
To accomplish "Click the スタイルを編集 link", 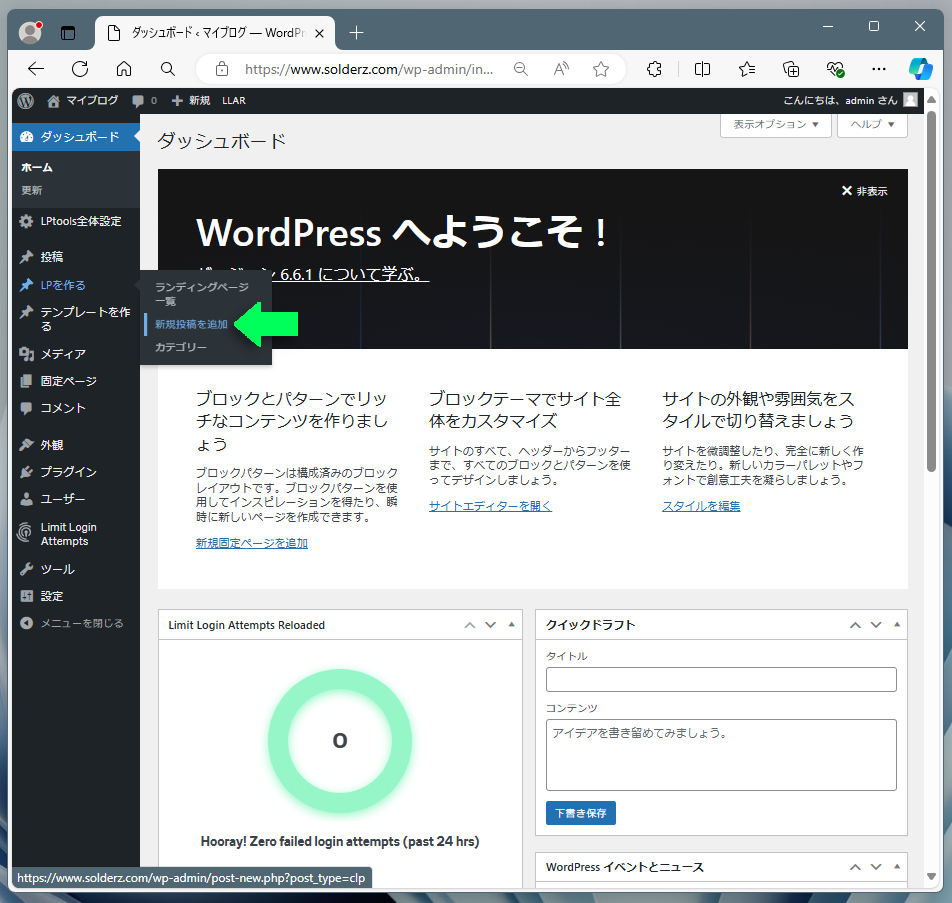I will tap(701, 506).
